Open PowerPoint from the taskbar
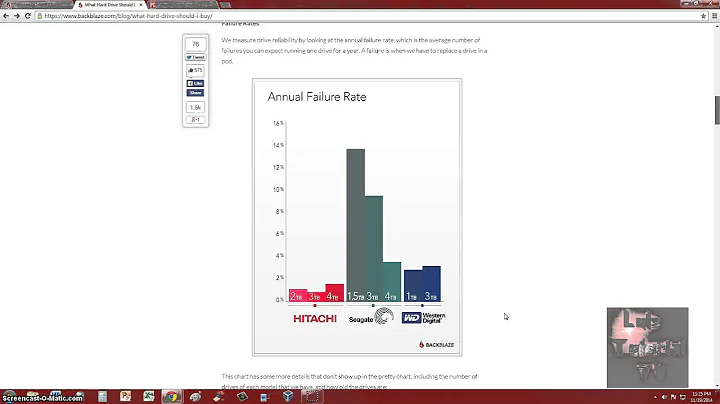The width and height of the screenshot is (720, 404). [125, 397]
